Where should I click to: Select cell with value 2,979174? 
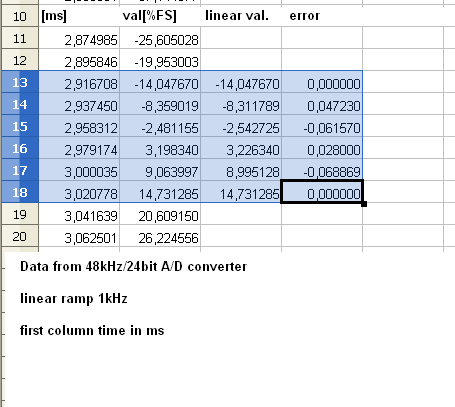(x=79, y=148)
